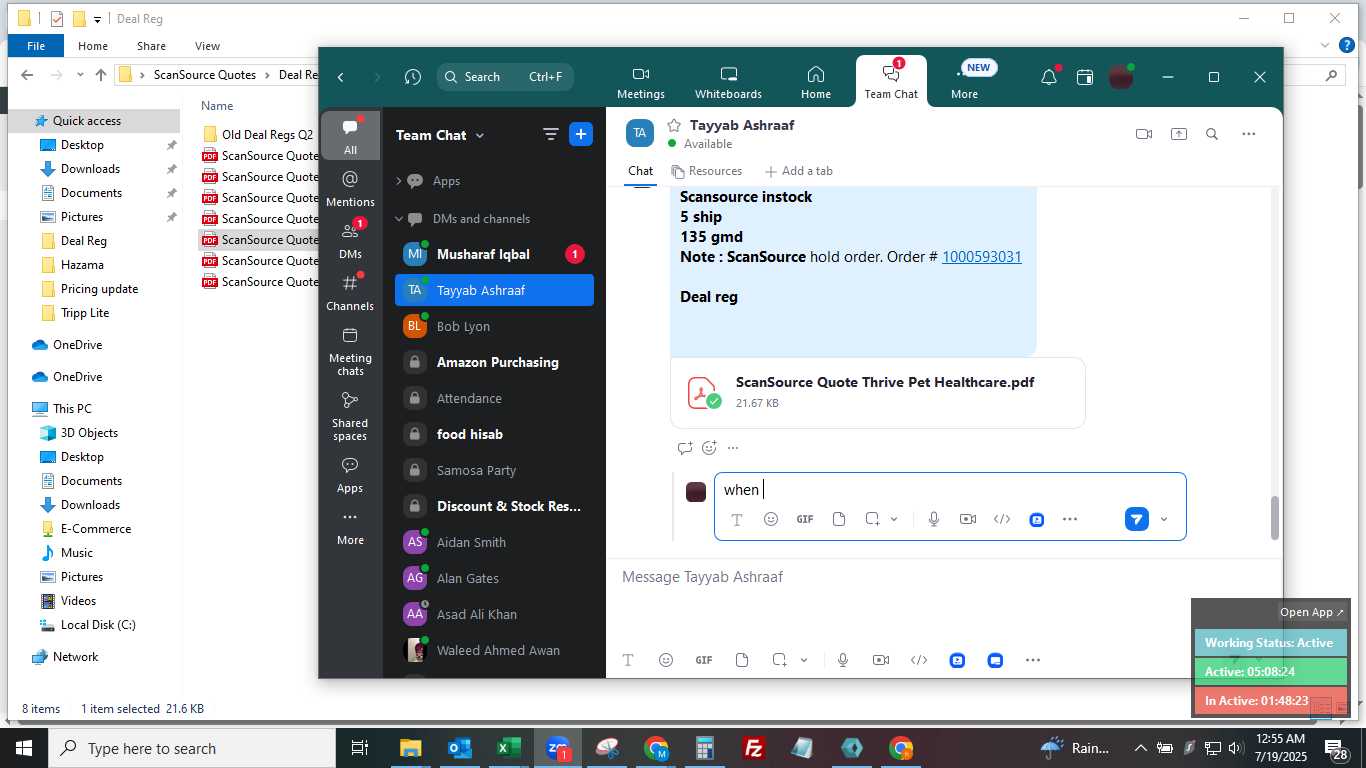The height and width of the screenshot is (768, 1366).
Task: Open the profile avatar in Zoom's header
Action: coord(1121,77)
